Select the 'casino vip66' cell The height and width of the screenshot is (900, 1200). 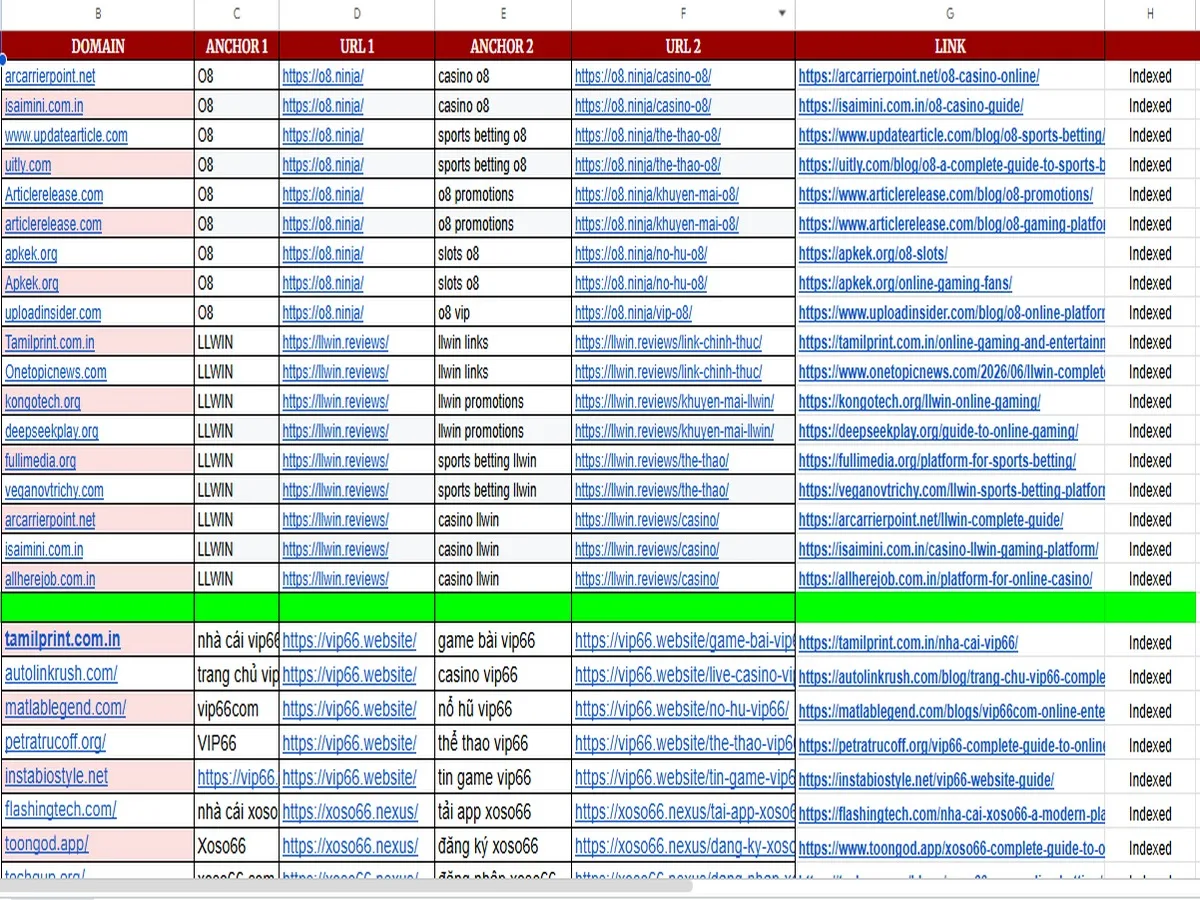(503, 675)
